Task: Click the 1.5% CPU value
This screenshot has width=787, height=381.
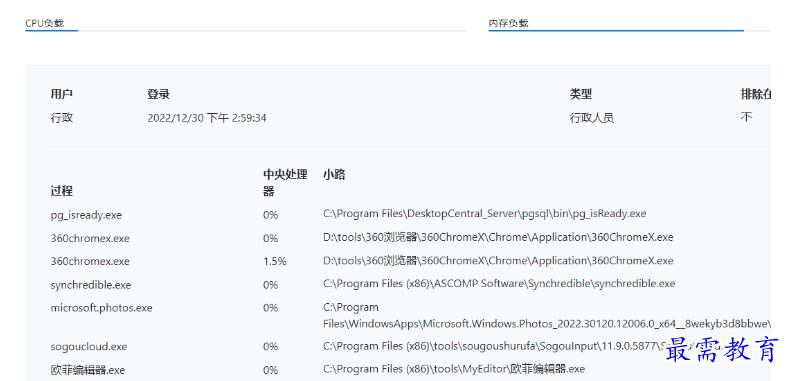Action: click(x=275, y=262)
